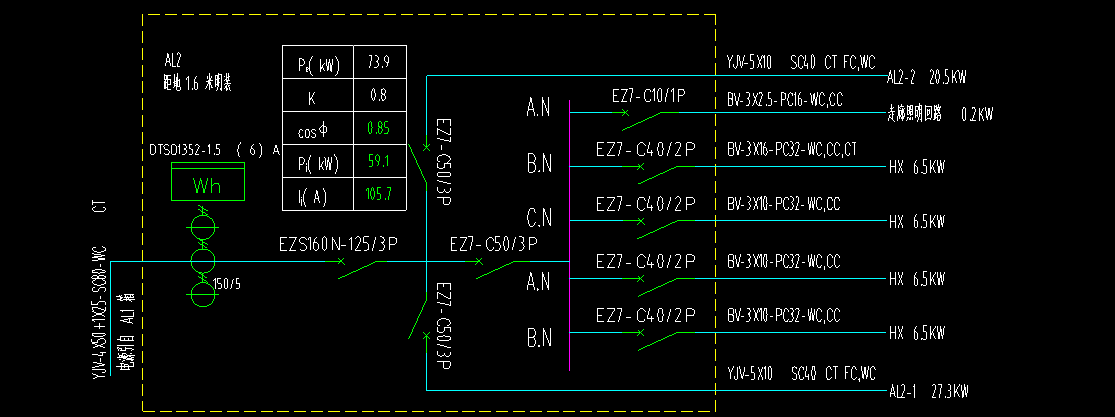
Task: Select the Pe(kW) table cell
Action: (317, 62)
